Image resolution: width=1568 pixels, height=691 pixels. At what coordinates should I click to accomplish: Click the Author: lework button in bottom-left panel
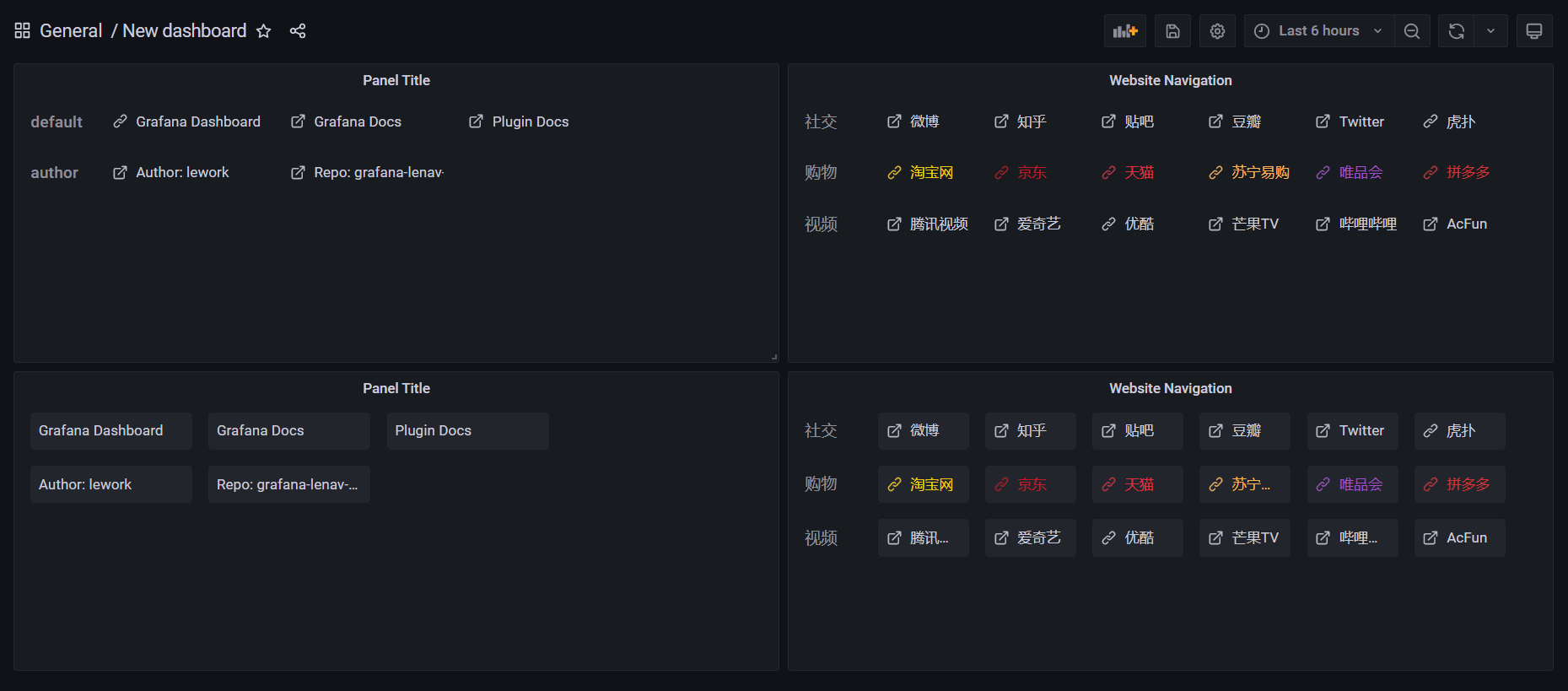click(111, 484)
